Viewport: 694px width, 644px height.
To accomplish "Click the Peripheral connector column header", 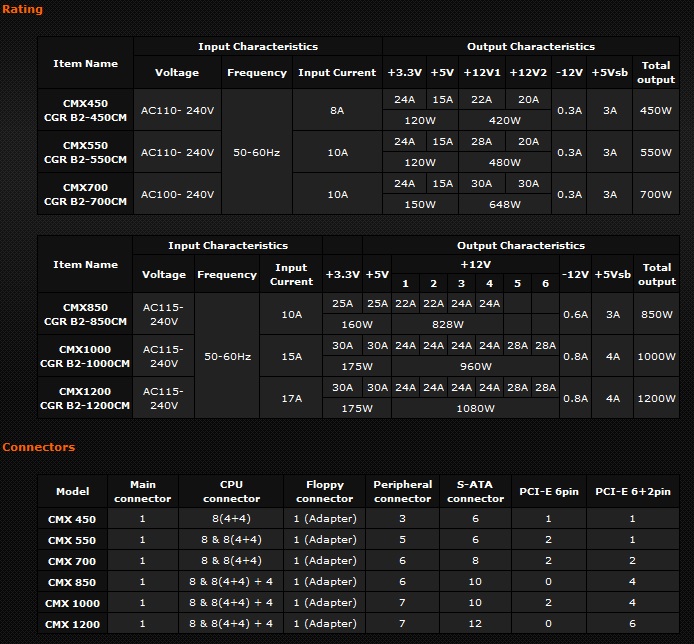I will pyautogui.click(x=402, y=491).
